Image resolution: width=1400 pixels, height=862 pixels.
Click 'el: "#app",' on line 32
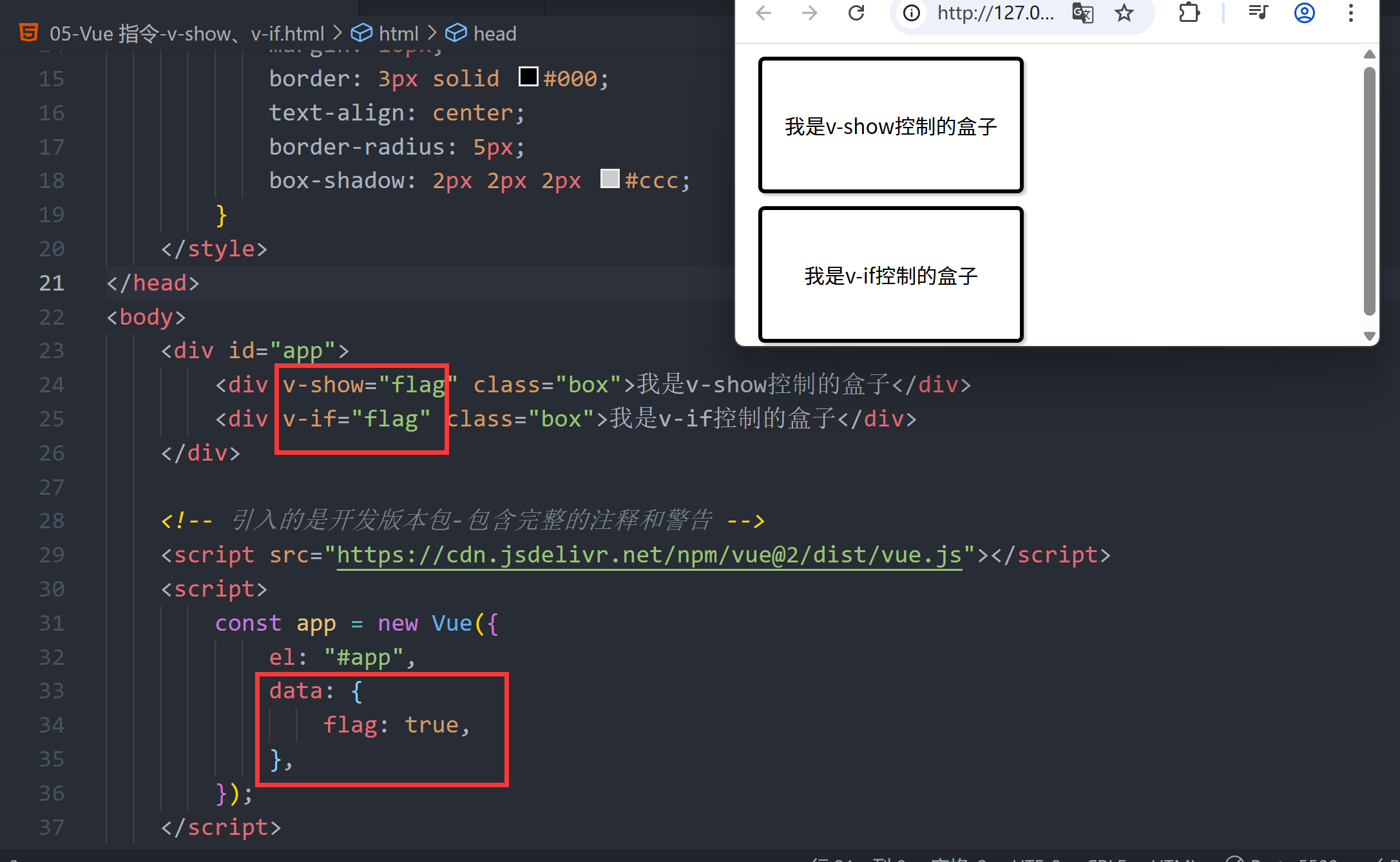(343, 657)
